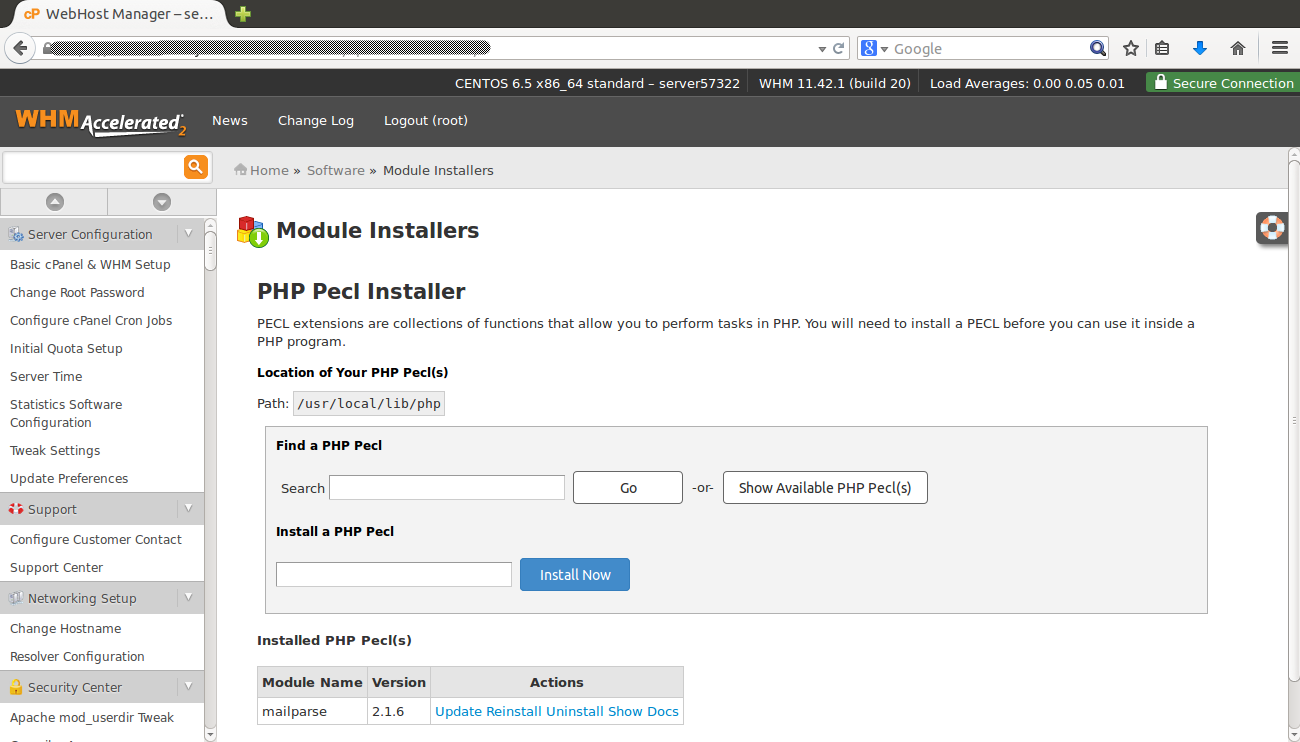Click the sidebar expand-all down arrow
Viewport: 1300px width, 742px height.
(x=161, y=202)
